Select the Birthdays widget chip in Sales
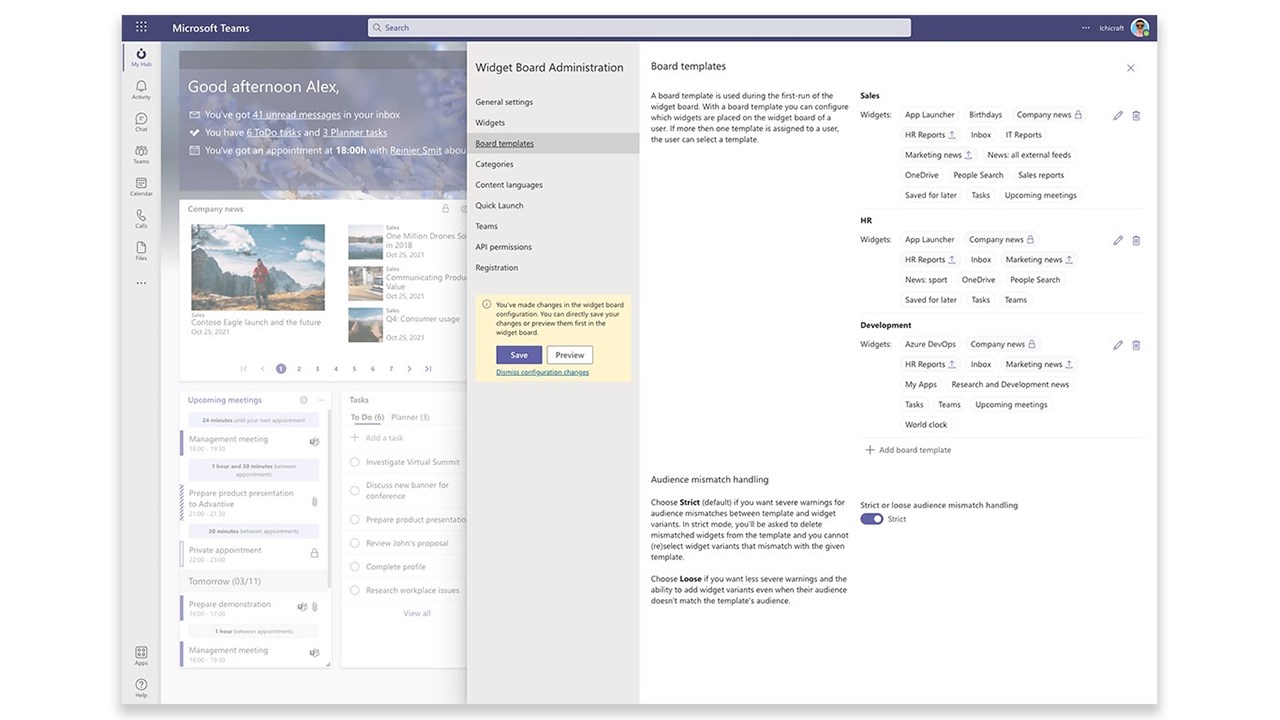 tap(985, 115)
